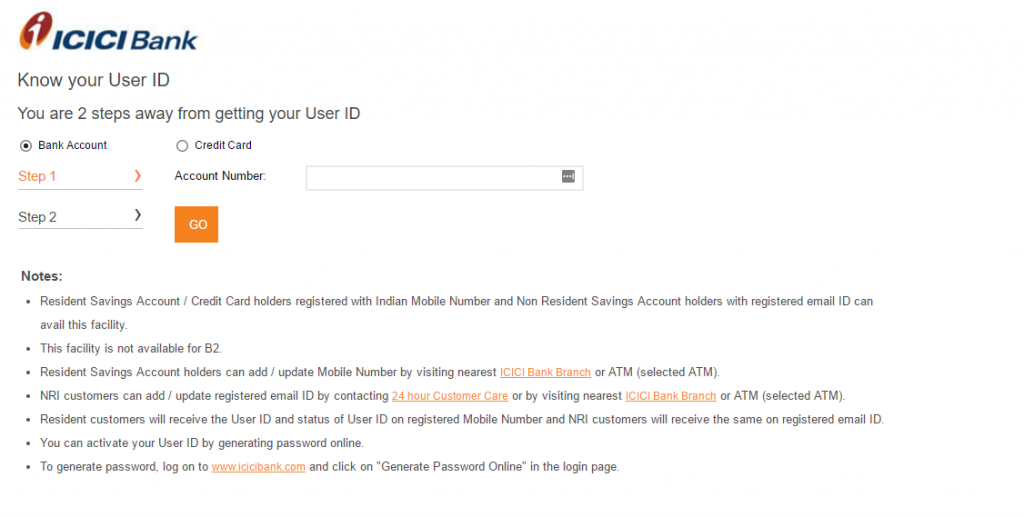Click the chevron arrow beside Step 2

pyautogui.click(x=137, y=215)
